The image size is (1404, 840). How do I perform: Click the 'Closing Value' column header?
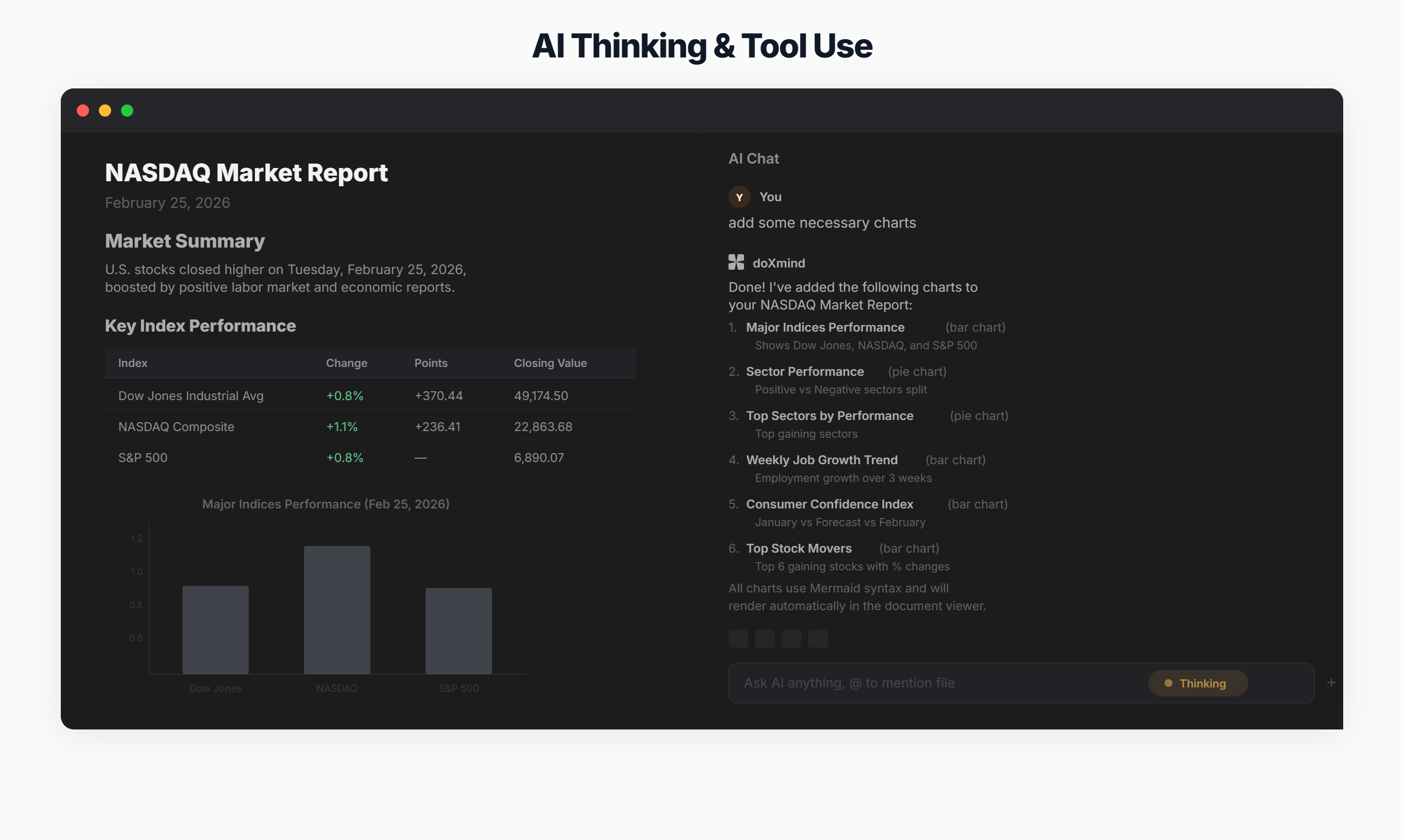(549, 363)
